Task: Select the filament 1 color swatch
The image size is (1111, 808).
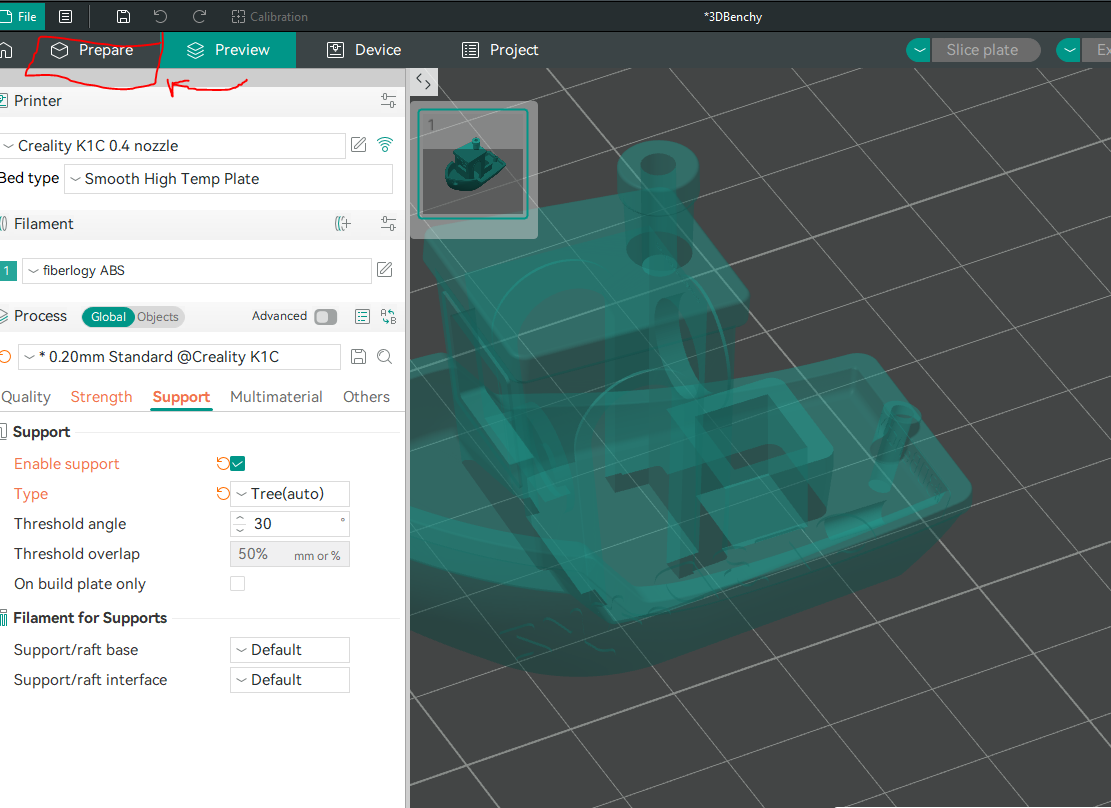Action: point(8,271)
